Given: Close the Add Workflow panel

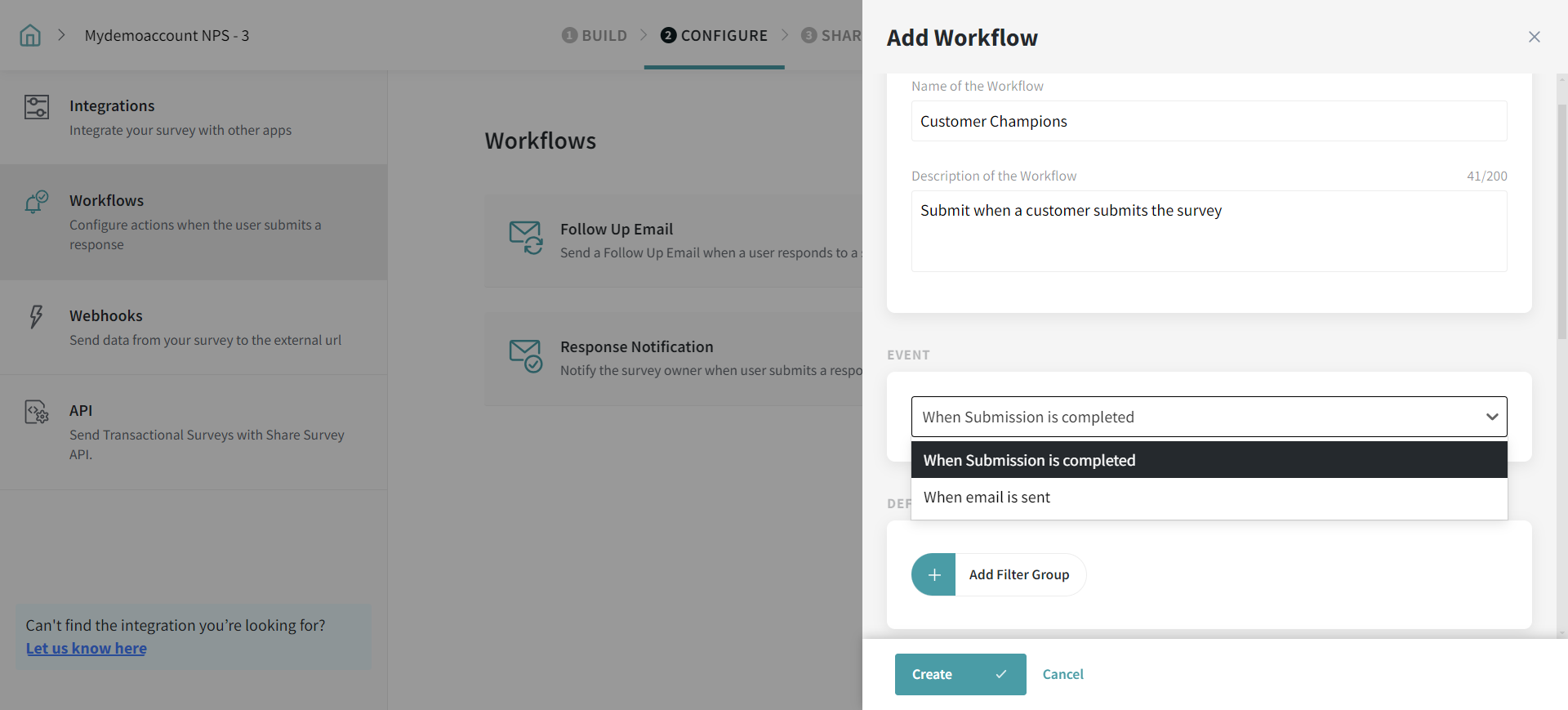Looking at the screenshot, I should tap(1534, 37).
